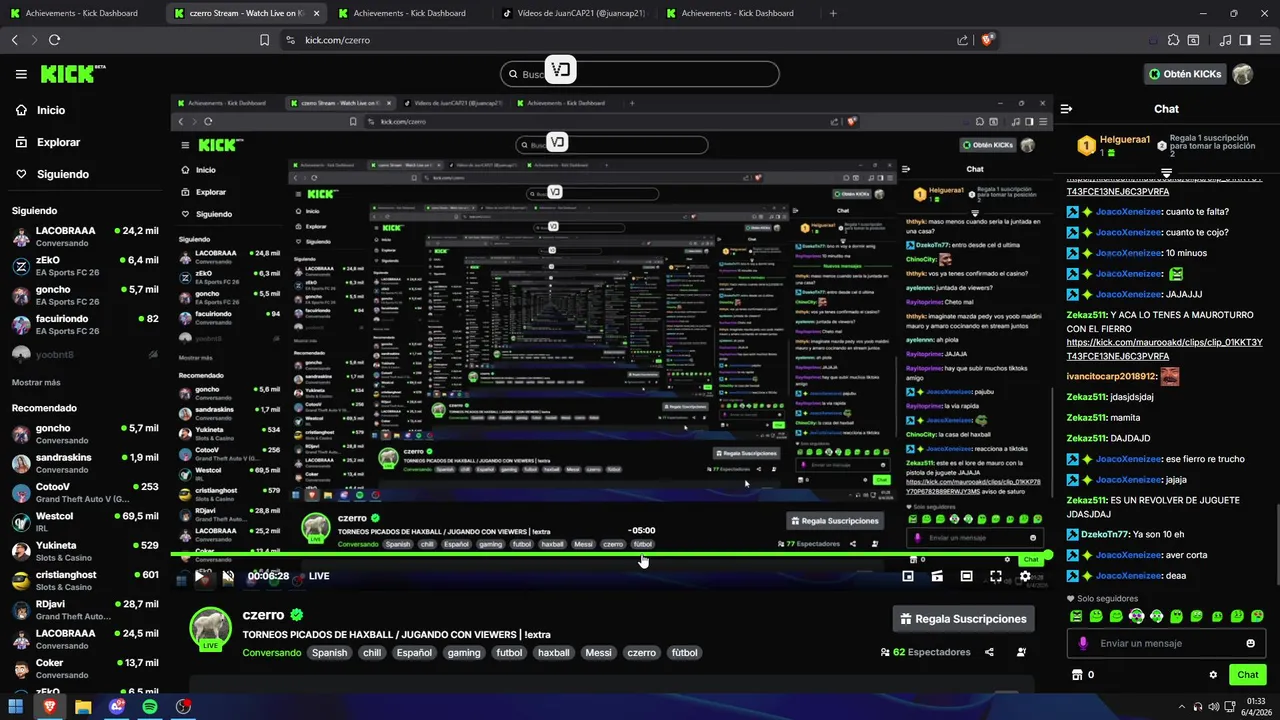Toggle theater mode in player
This screenshot has height=720, width=1280.
(966, 576)
